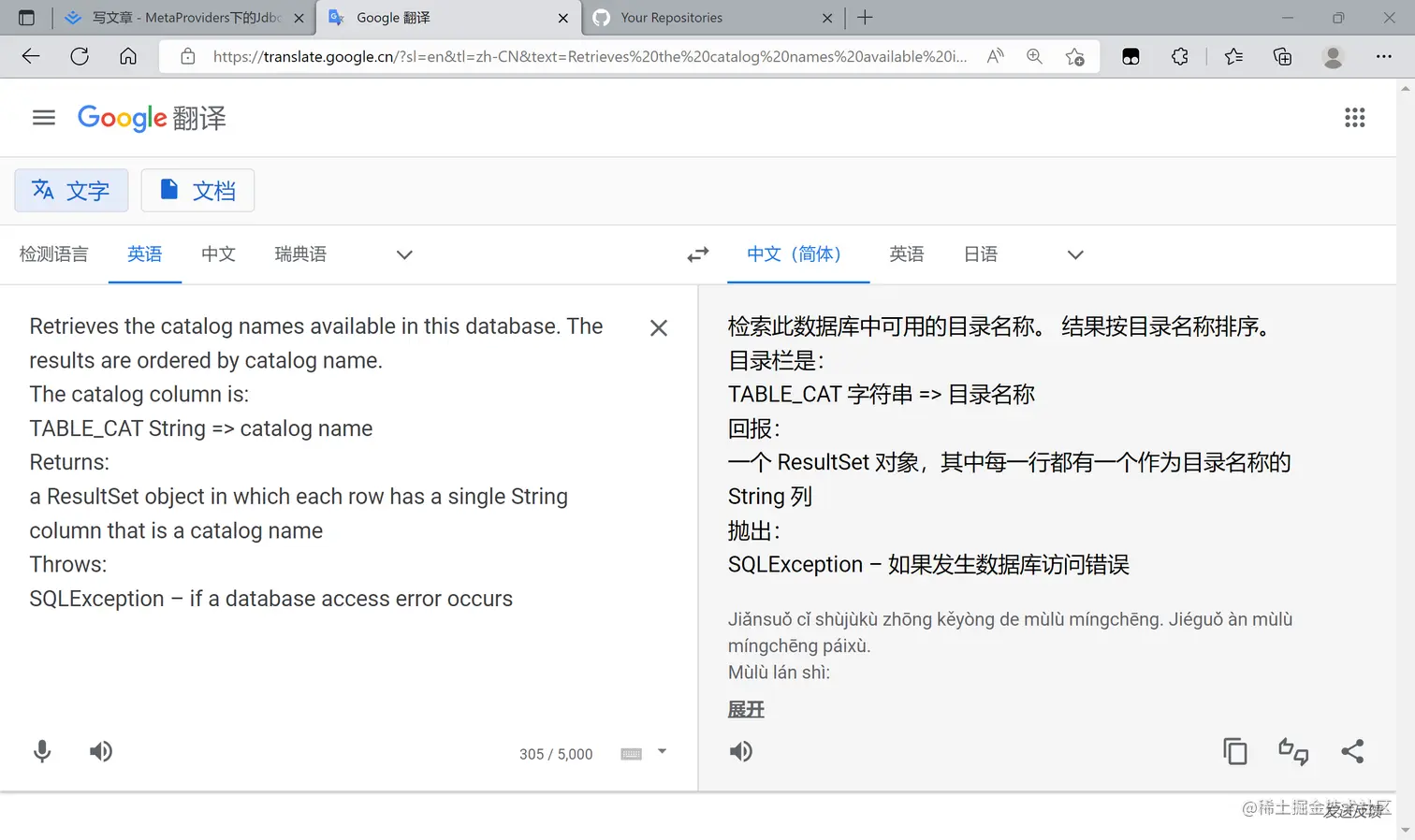Image resolution: width=1415 pixels, height=840 pixels.
Task: Add this page to favorites
Action: tap(1074, 56)
